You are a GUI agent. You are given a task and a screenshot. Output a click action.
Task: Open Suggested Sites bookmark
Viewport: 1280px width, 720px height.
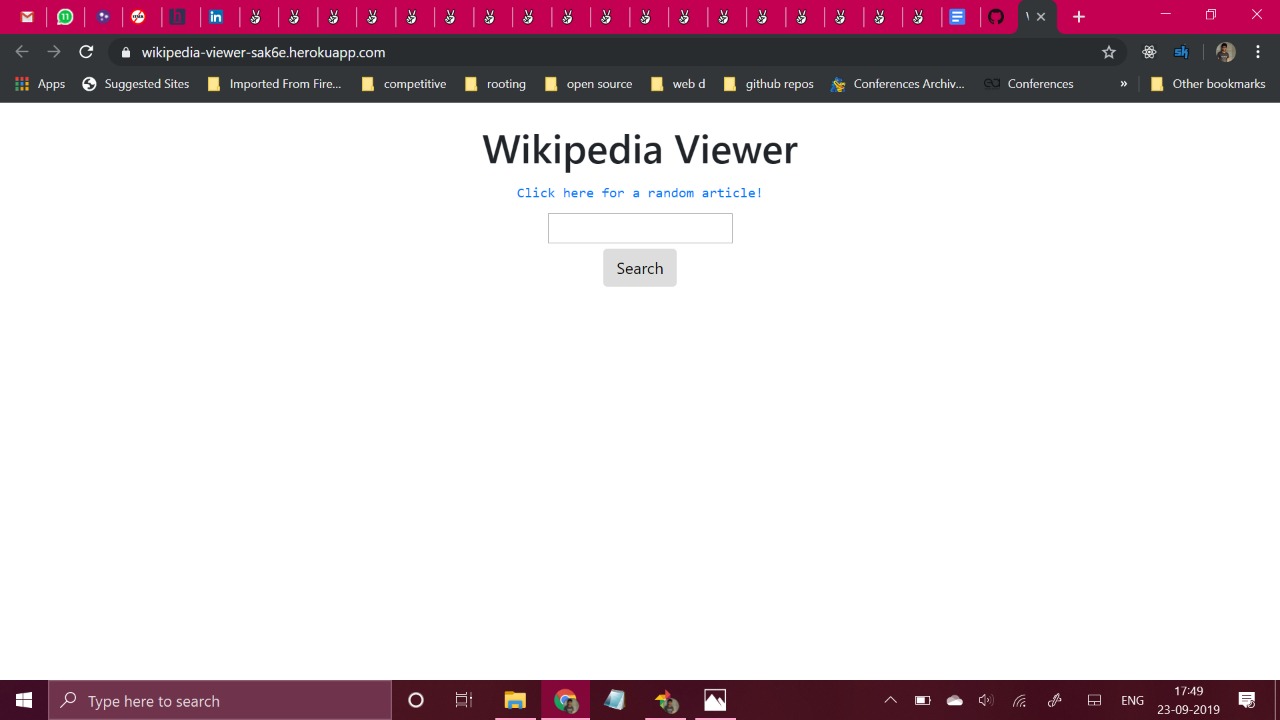coord(136,84)
